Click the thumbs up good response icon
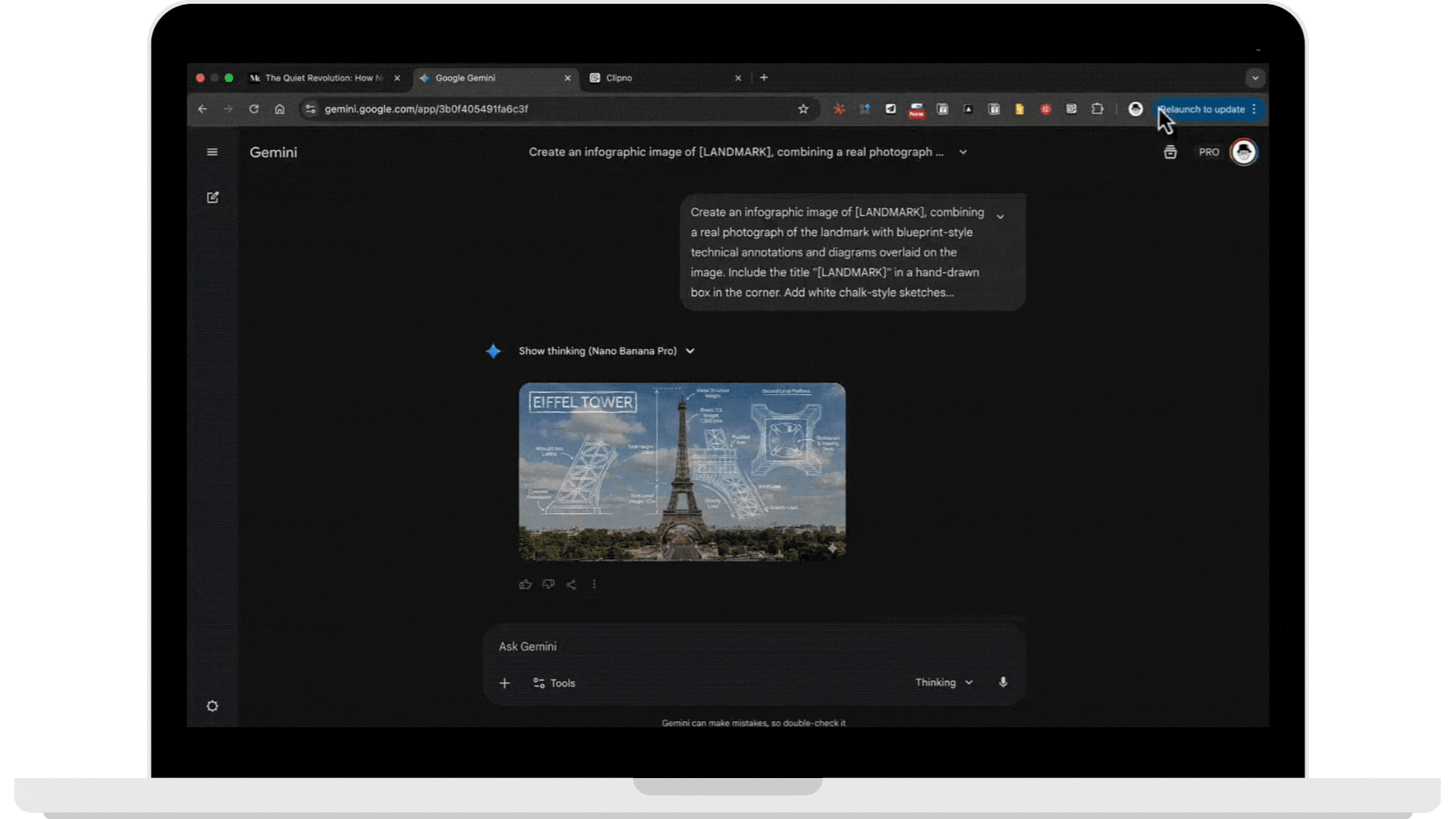 (525, 585)
